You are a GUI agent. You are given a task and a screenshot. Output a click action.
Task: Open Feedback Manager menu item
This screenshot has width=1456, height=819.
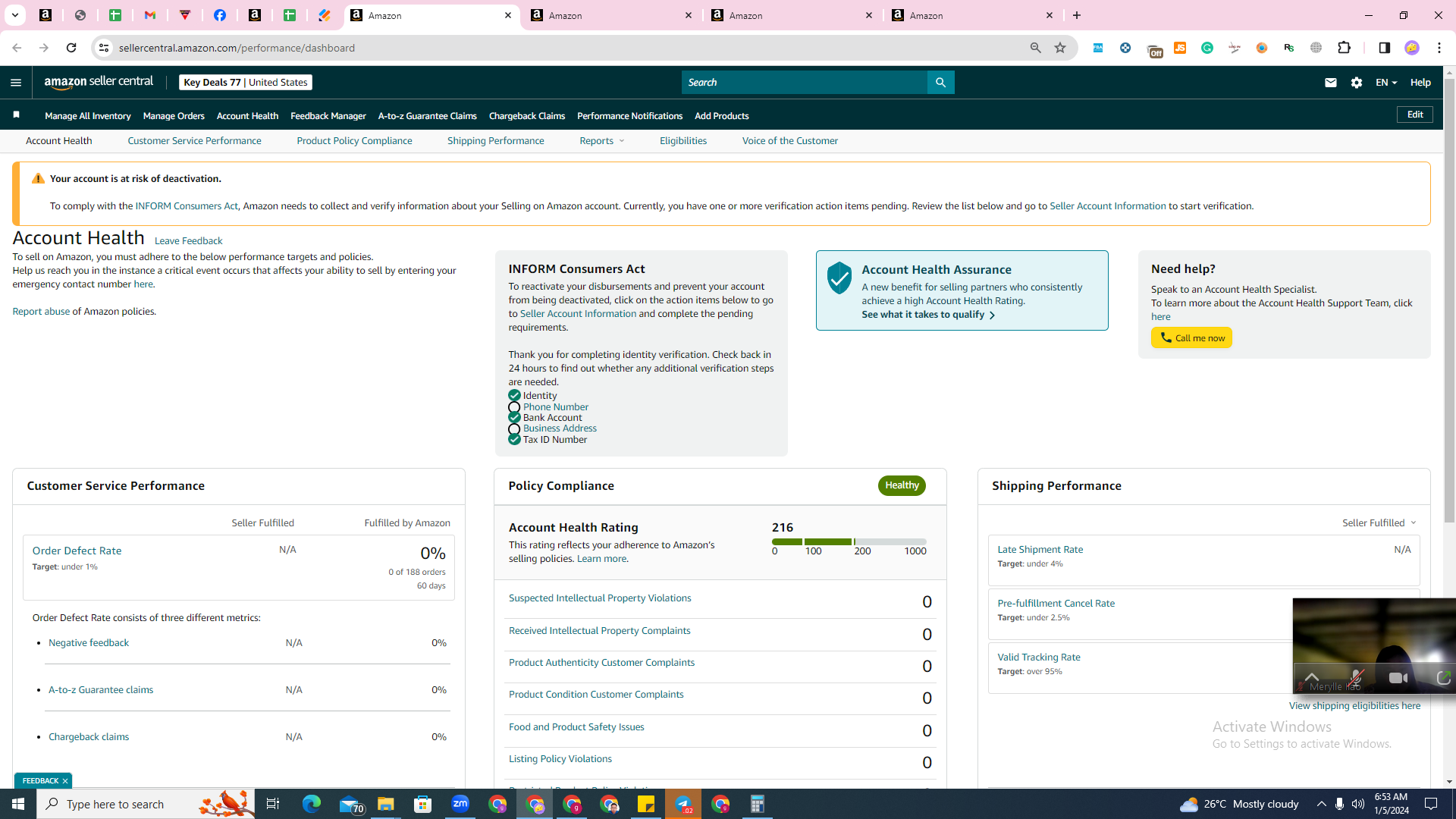pos(328,116)
